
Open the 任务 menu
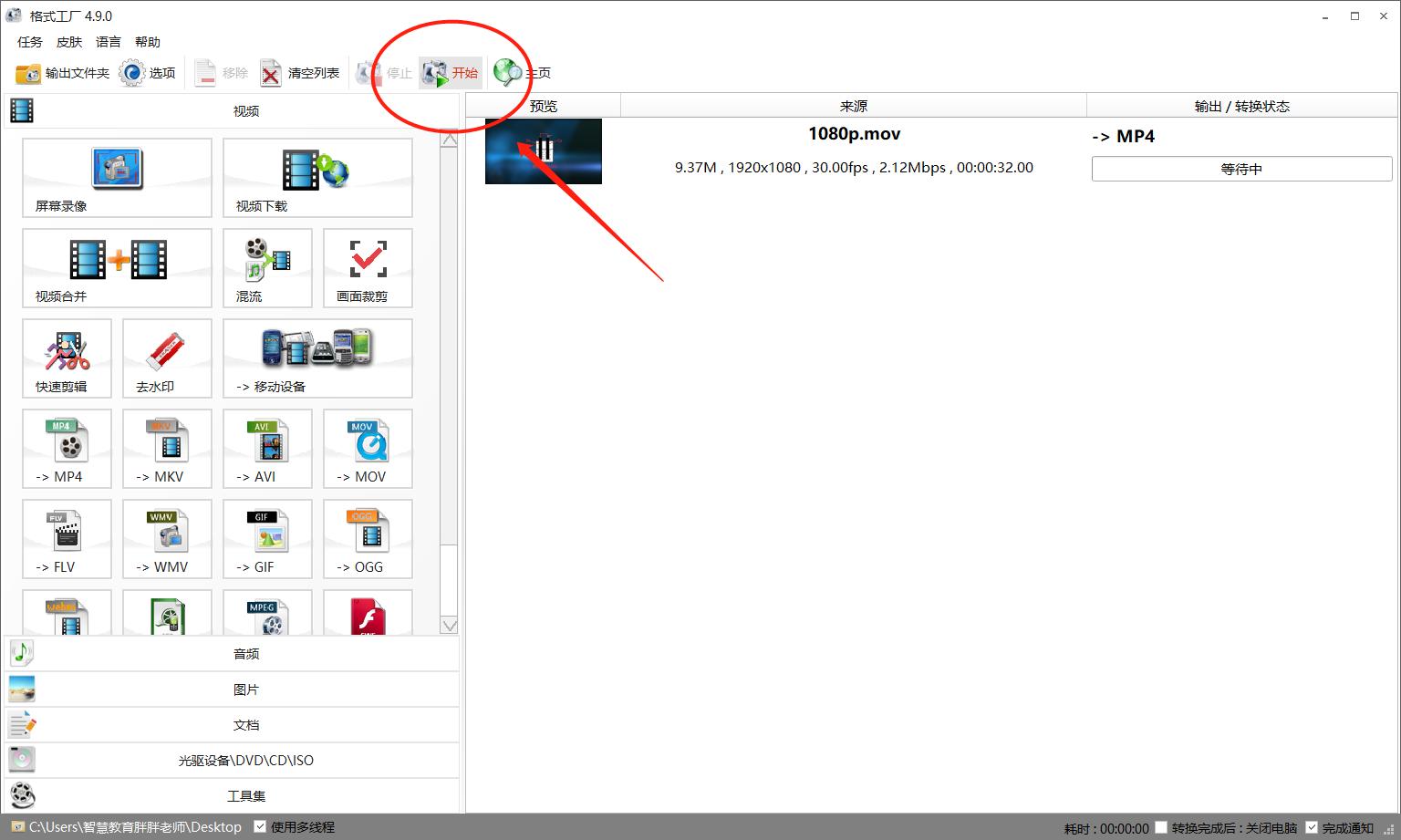pos(30,42)
